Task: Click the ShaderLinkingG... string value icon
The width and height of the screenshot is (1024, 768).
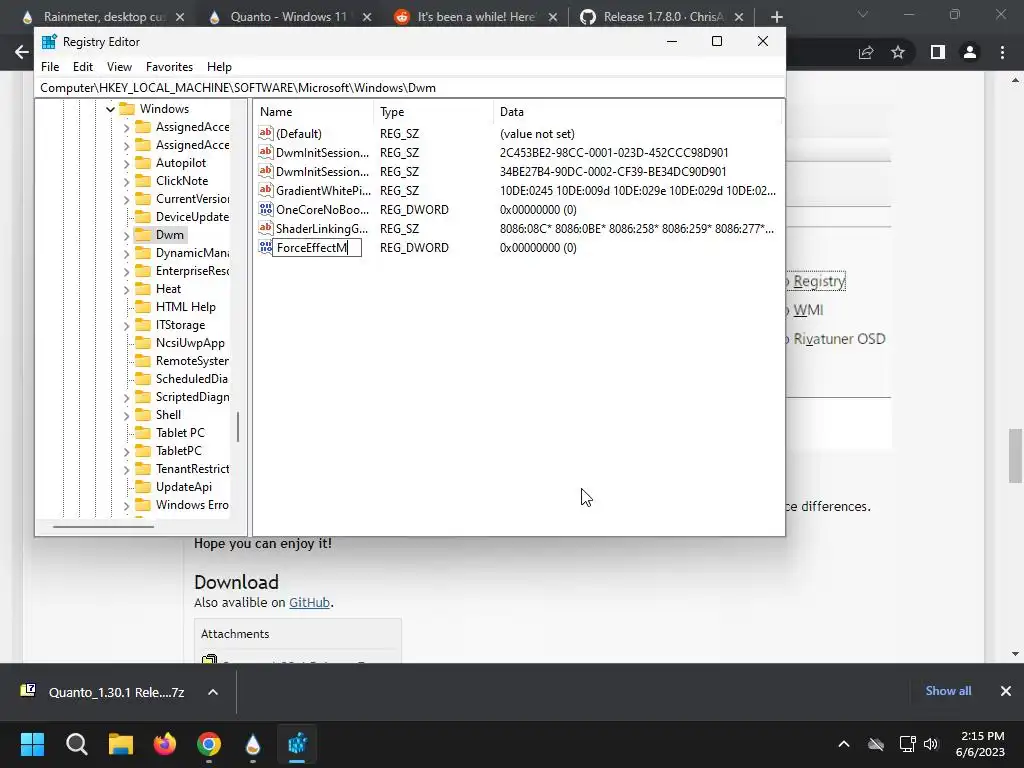Action: [265, 228]
